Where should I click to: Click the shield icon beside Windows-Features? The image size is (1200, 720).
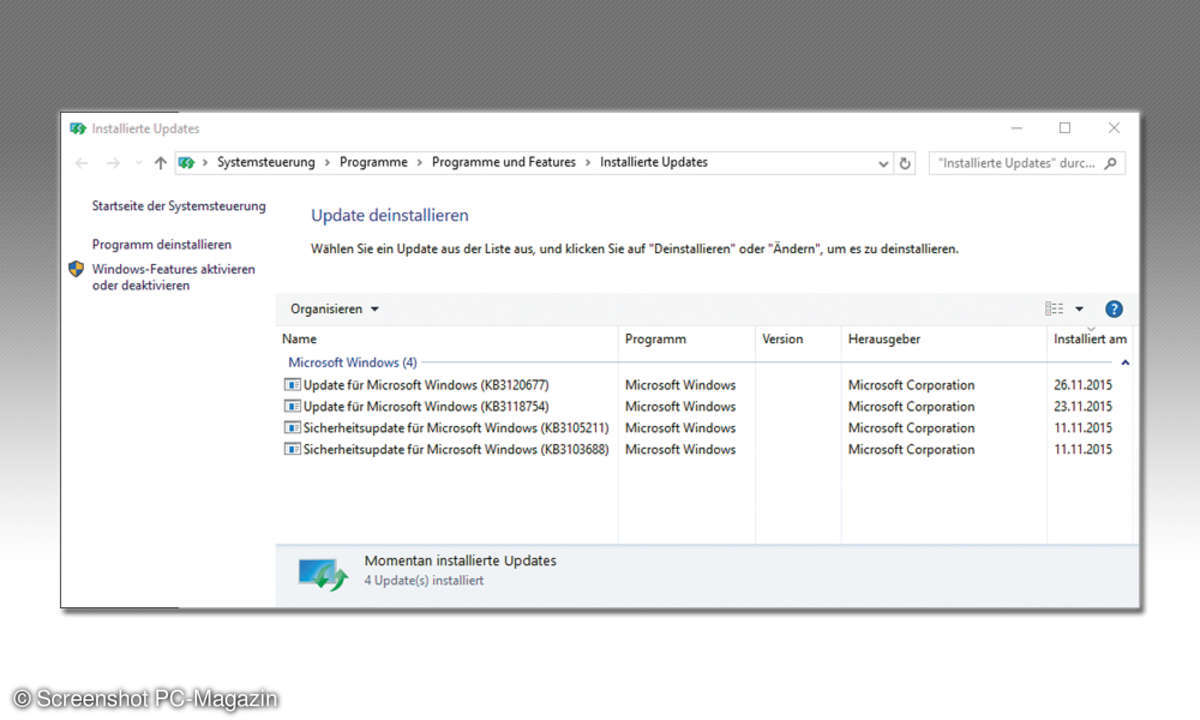(x=76, y=269)
